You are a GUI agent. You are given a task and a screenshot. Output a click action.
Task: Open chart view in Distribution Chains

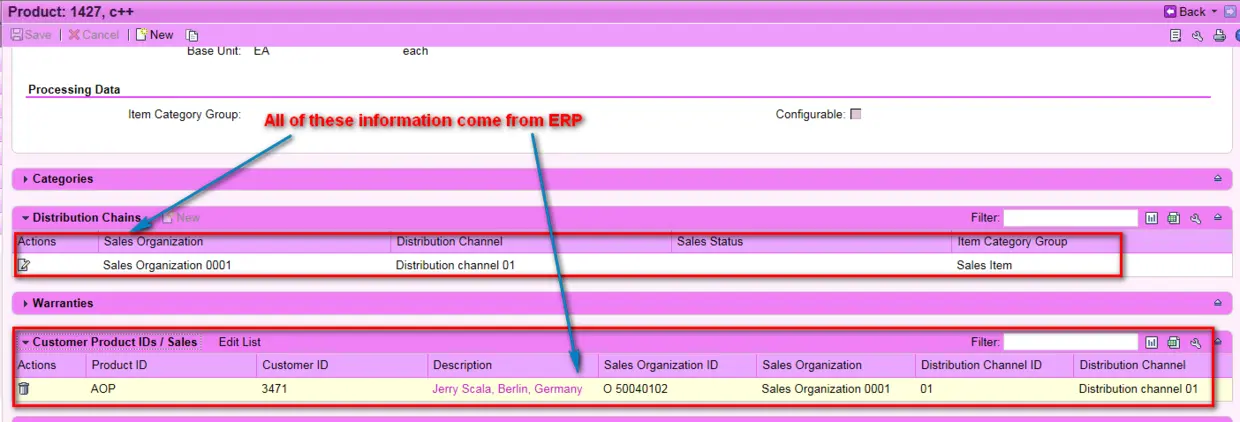point(1152,217)
